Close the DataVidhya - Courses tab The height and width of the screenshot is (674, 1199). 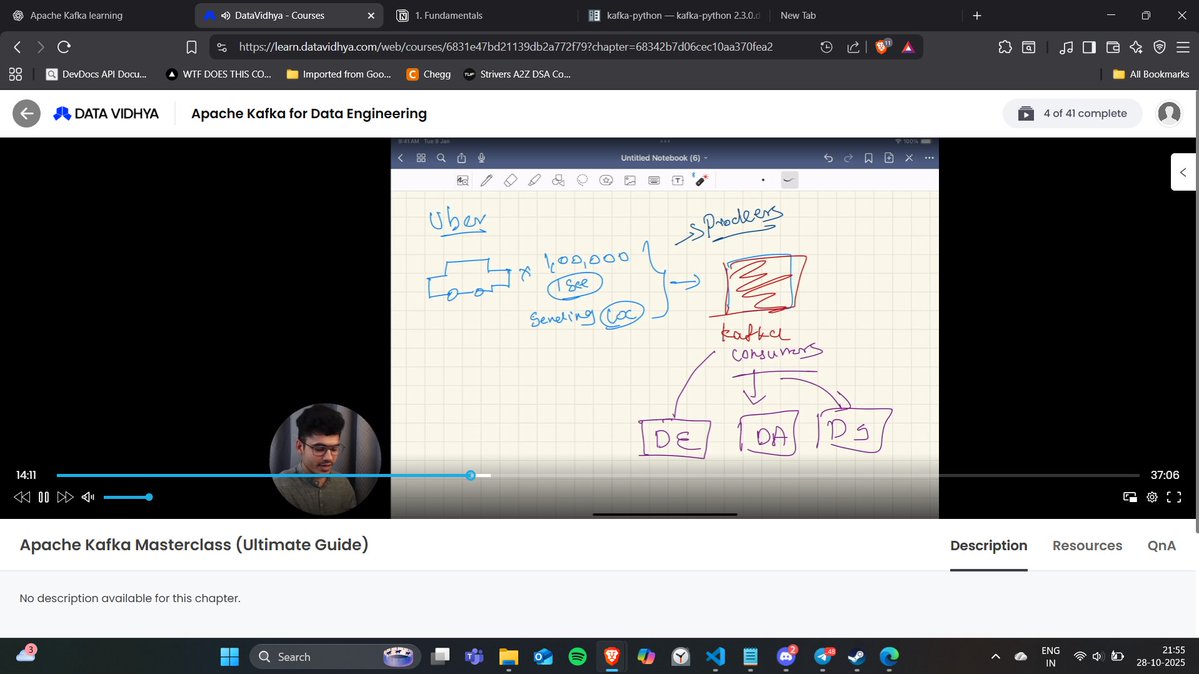[371, 15]
